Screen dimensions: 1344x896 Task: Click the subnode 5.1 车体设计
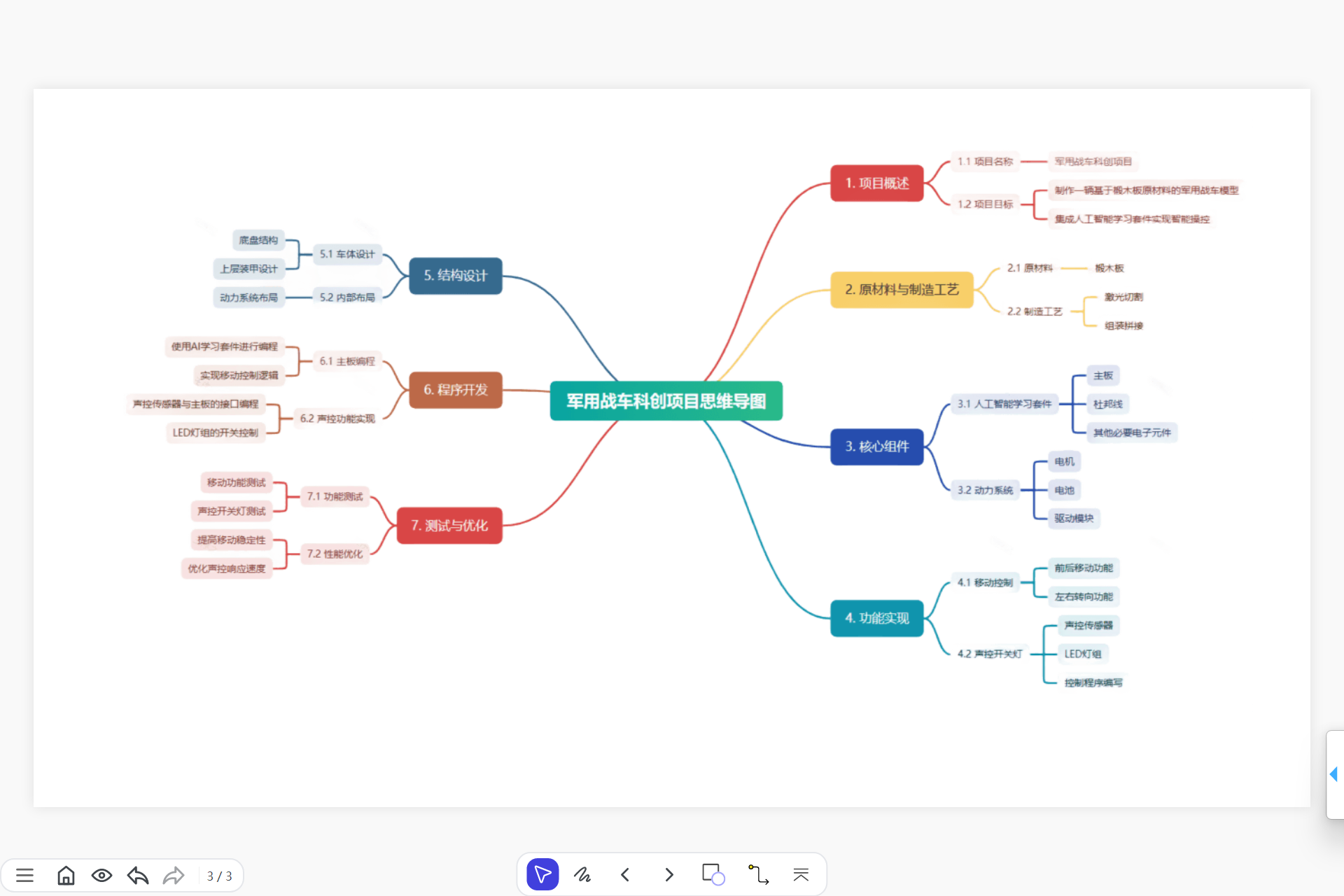(347, 254)
